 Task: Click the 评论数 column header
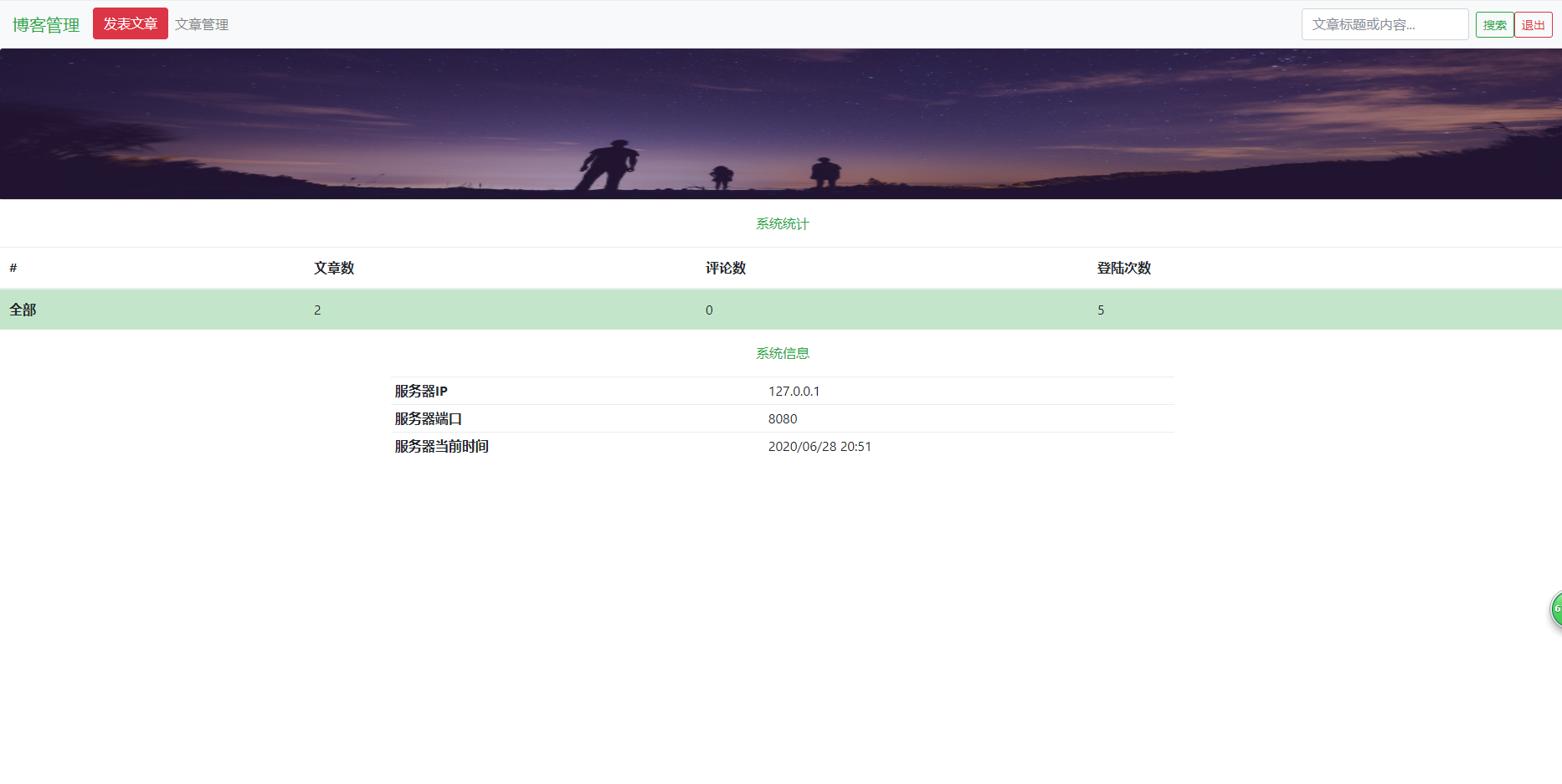click(x=725, y=268)
